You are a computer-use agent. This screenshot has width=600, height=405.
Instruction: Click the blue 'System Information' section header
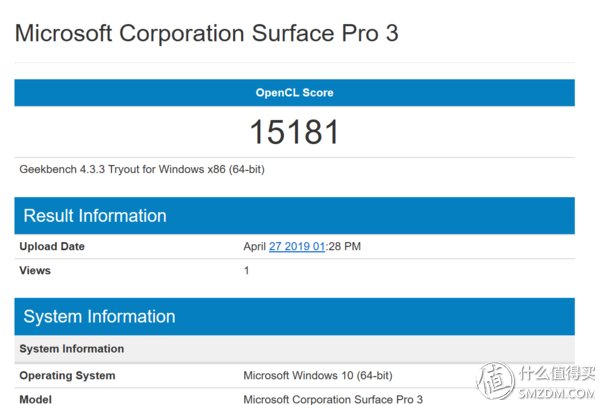tap(295, 317)
